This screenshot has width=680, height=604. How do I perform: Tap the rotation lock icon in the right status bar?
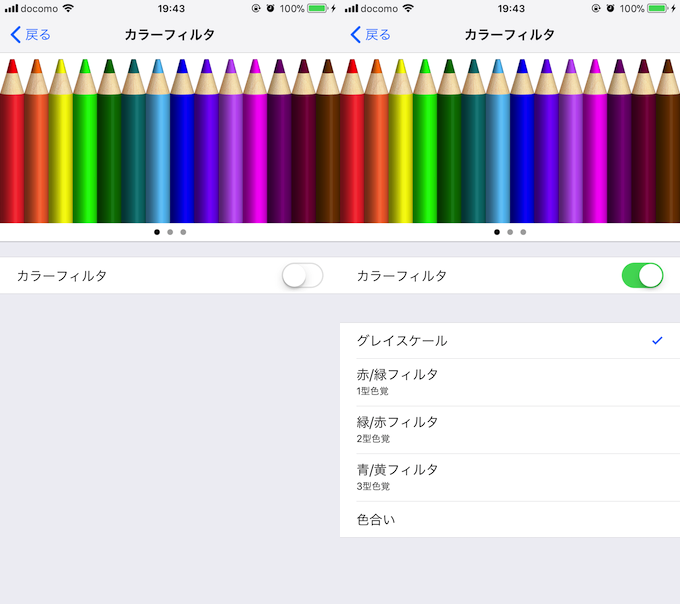[595, 8]
